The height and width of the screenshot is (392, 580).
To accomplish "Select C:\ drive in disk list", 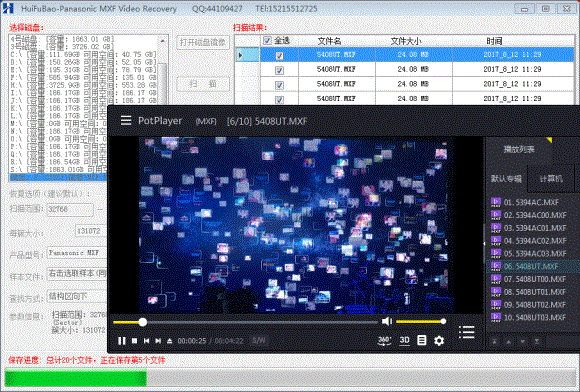I will pyautogui.click(x=84, y=54).
